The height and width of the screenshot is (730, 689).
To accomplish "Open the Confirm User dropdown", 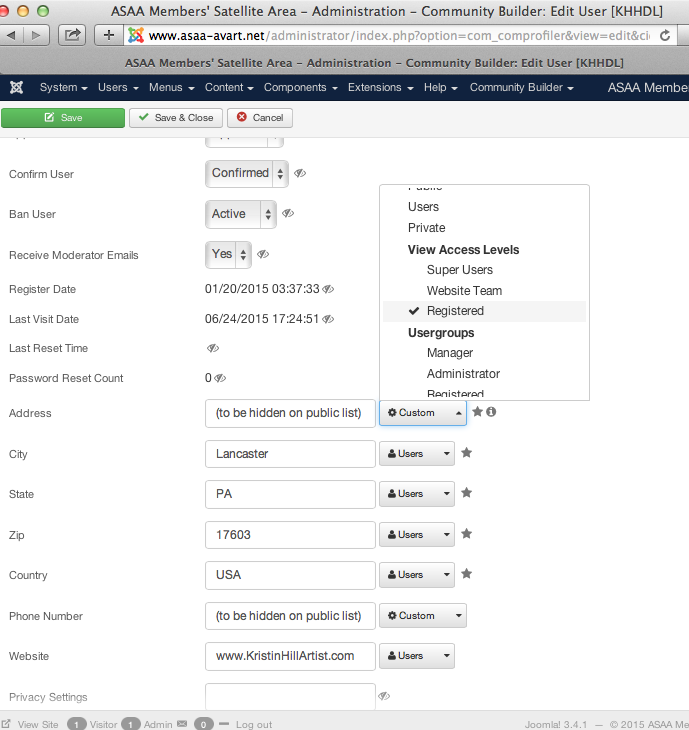I will click(x=246, y=174).
